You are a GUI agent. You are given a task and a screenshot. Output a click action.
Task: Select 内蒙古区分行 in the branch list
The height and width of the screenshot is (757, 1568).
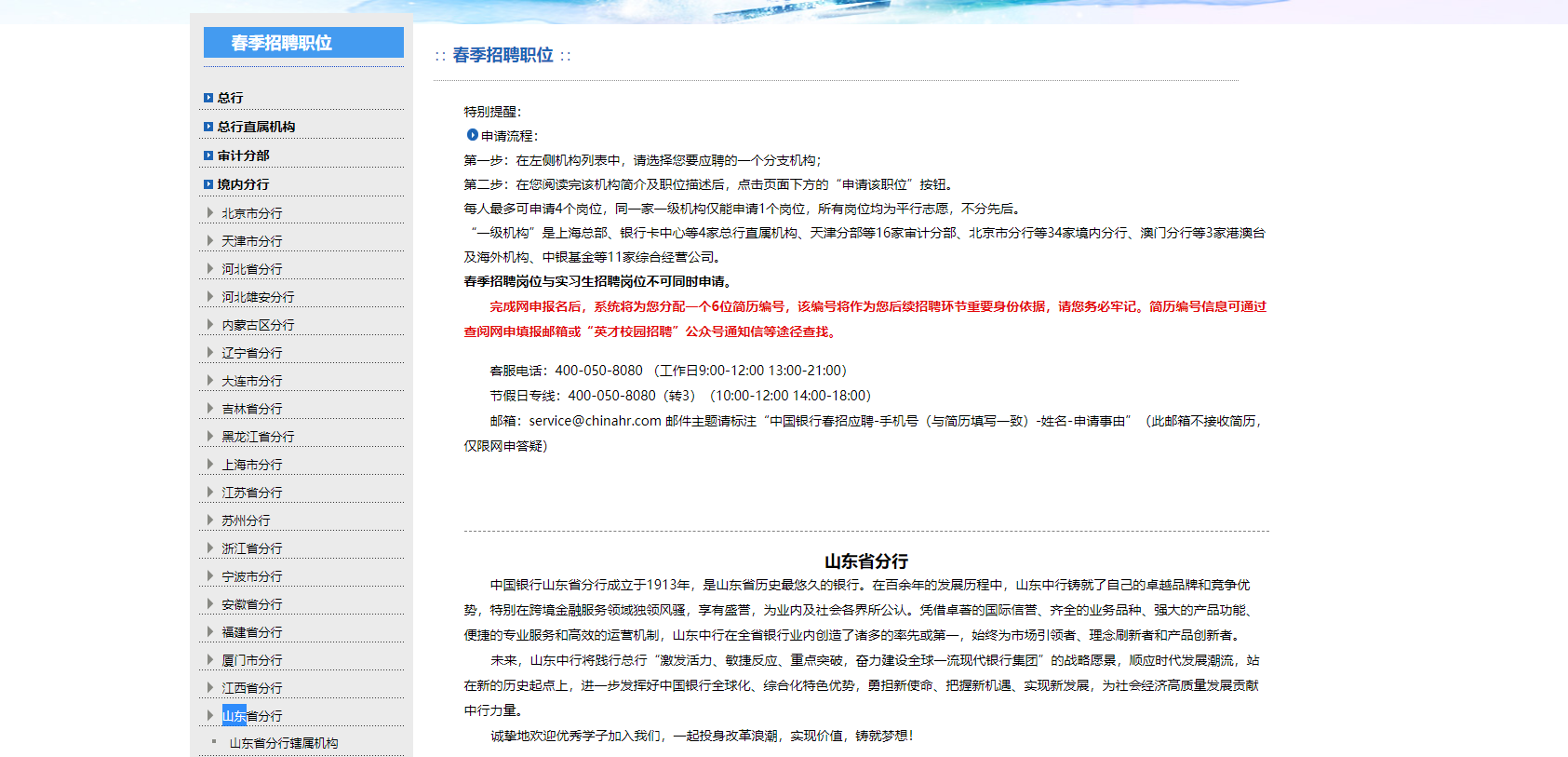258,325
